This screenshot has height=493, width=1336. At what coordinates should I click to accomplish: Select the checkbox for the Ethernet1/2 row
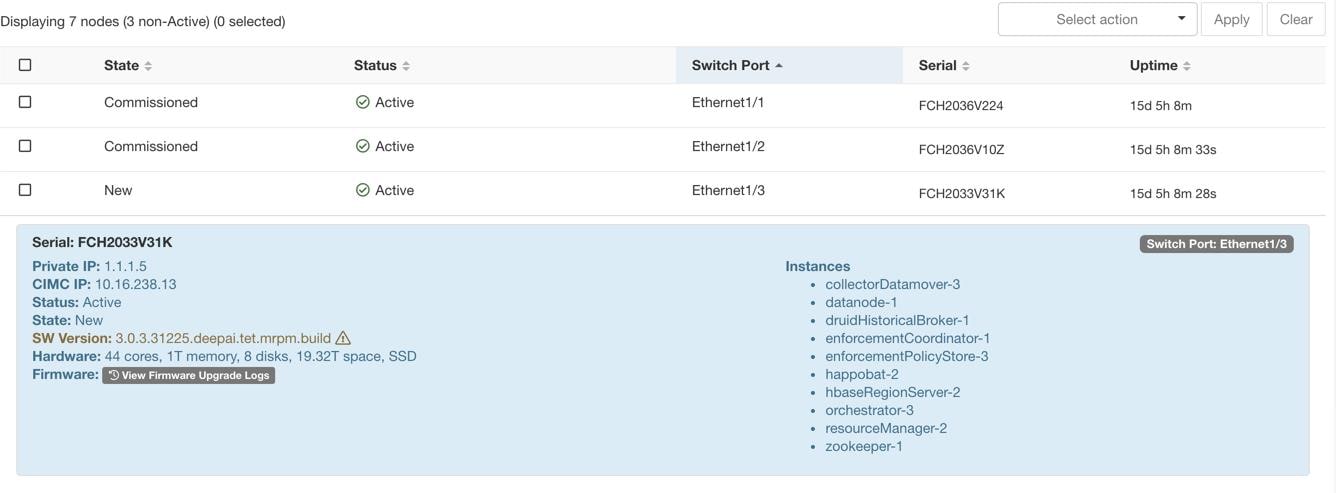tap(25, 146)
